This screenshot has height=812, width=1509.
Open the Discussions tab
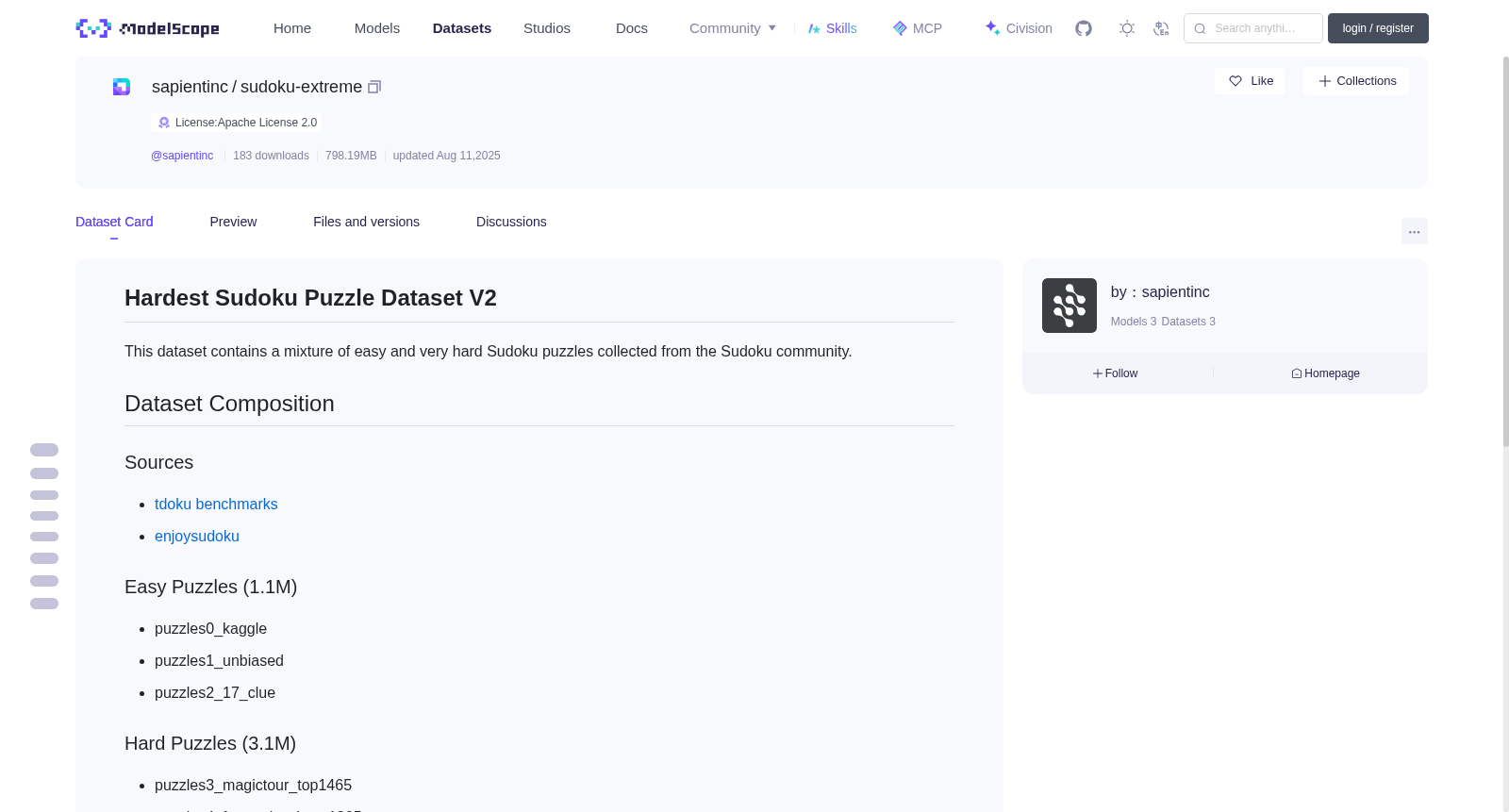point(511,222)
